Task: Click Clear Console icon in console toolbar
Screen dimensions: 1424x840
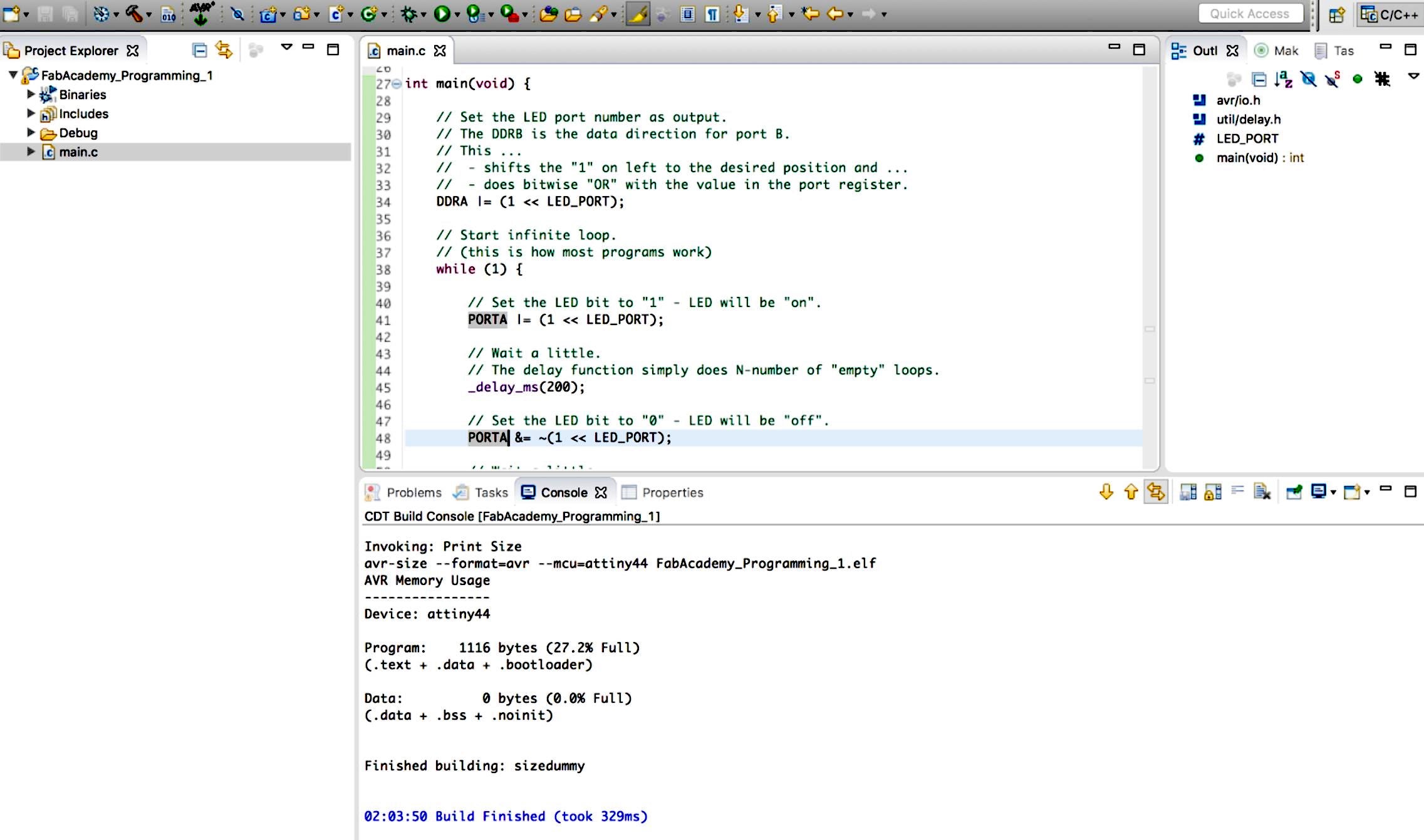Action: [x=1262, y=492]
